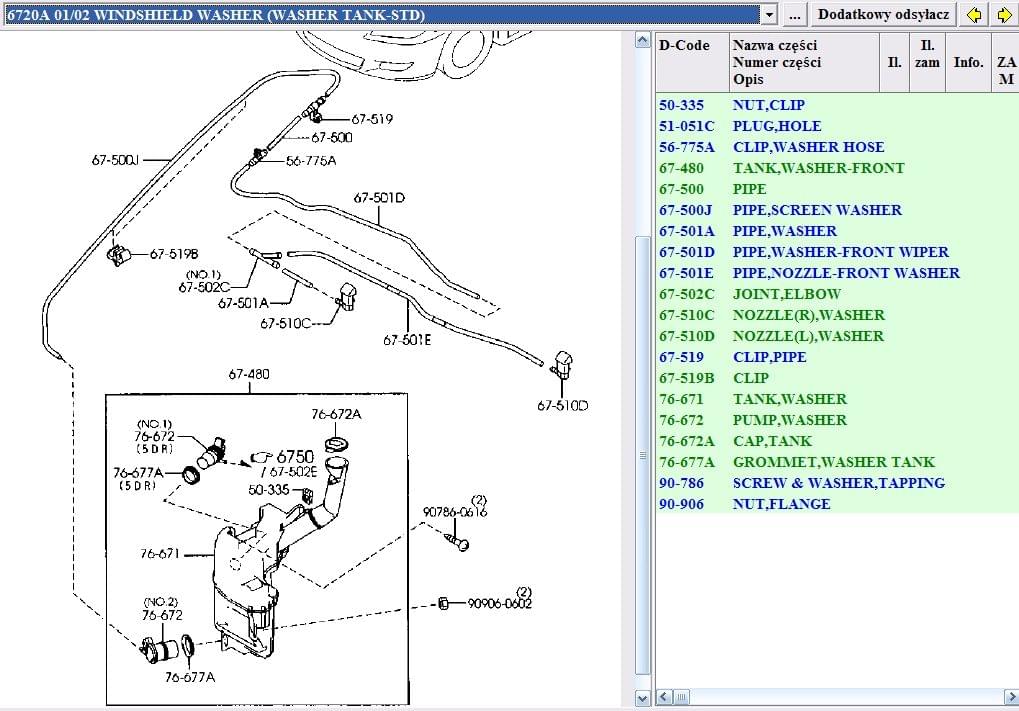
Task: Open the section selector dropdown arrow
Action: pyautogui.click(x=769, y=14)
